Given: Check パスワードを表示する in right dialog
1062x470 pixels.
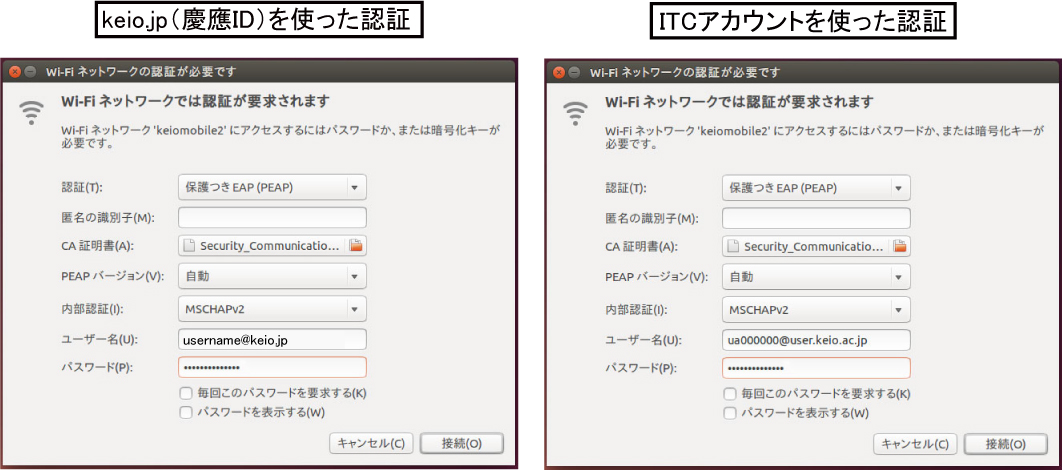Looking at the screenshot, I should point(729,412).
